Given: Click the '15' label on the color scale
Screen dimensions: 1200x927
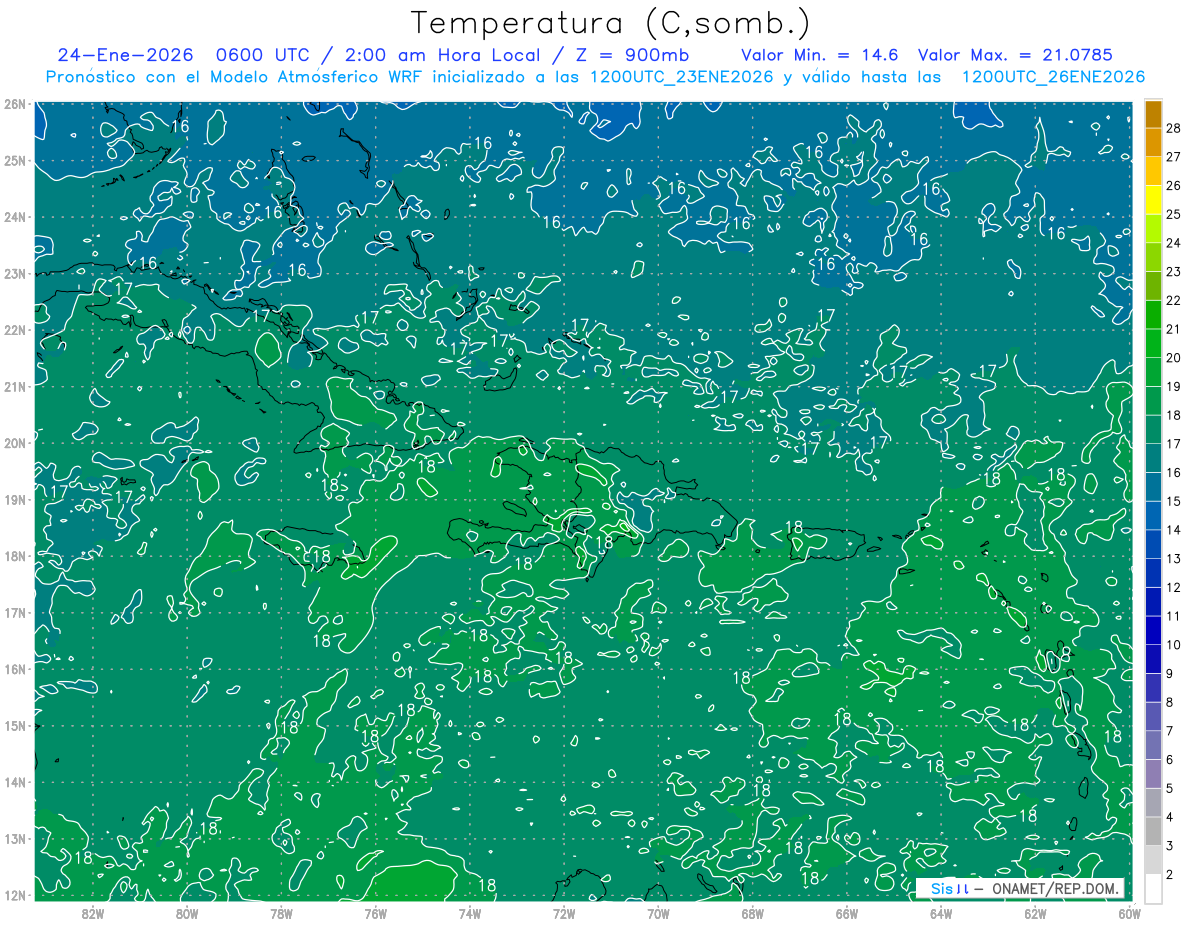Looking at the screenshot, I should [x=1173, y=501].
